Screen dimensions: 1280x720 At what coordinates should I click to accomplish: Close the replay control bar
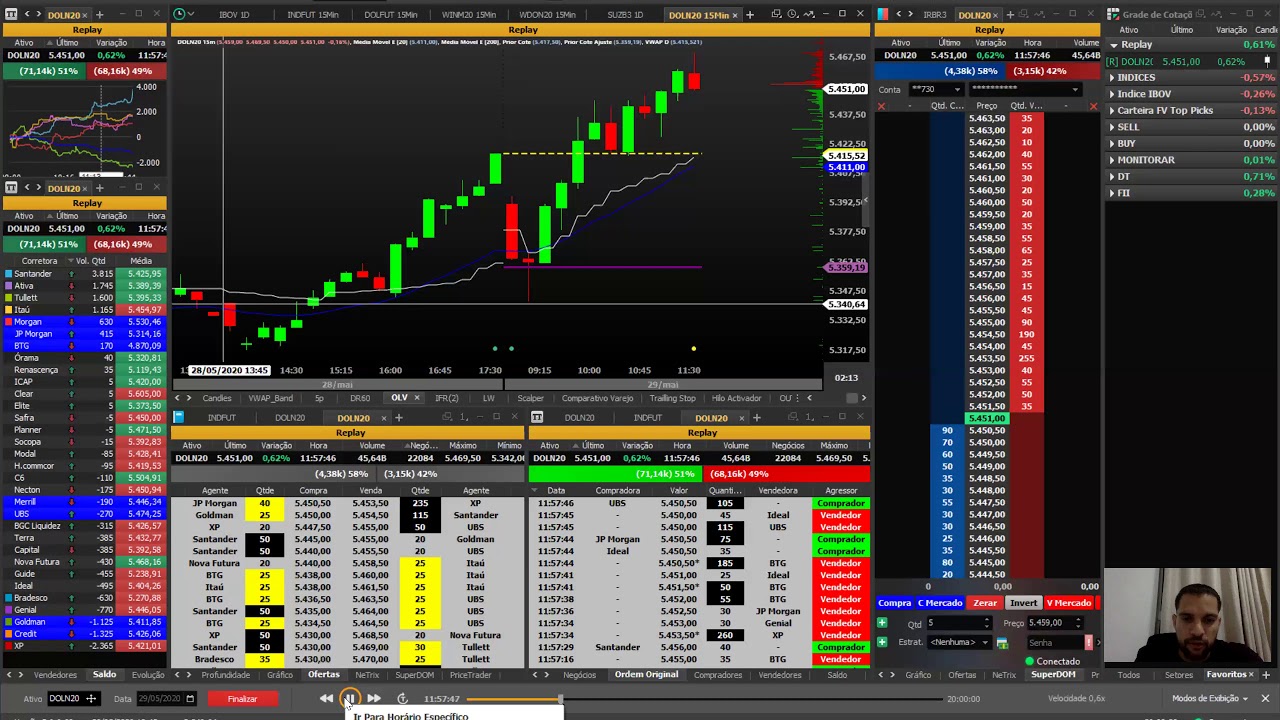(x=1265, y=699)
